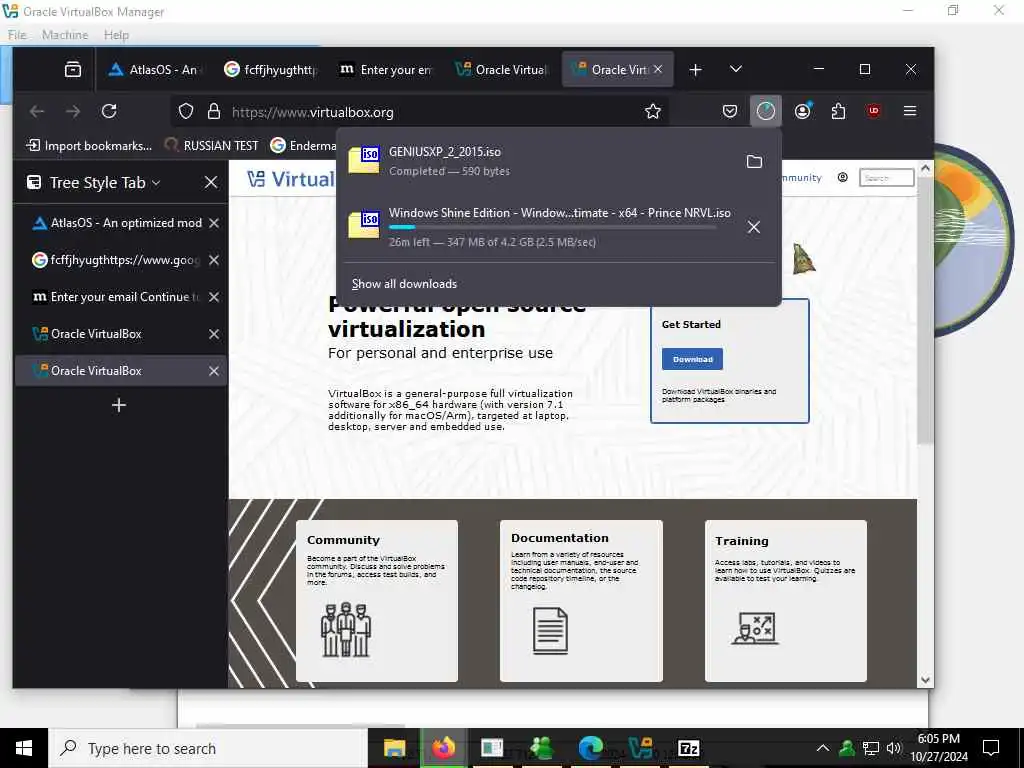
Task: Open 7-Zip from taskbar
Action: (x=689, y=748)
